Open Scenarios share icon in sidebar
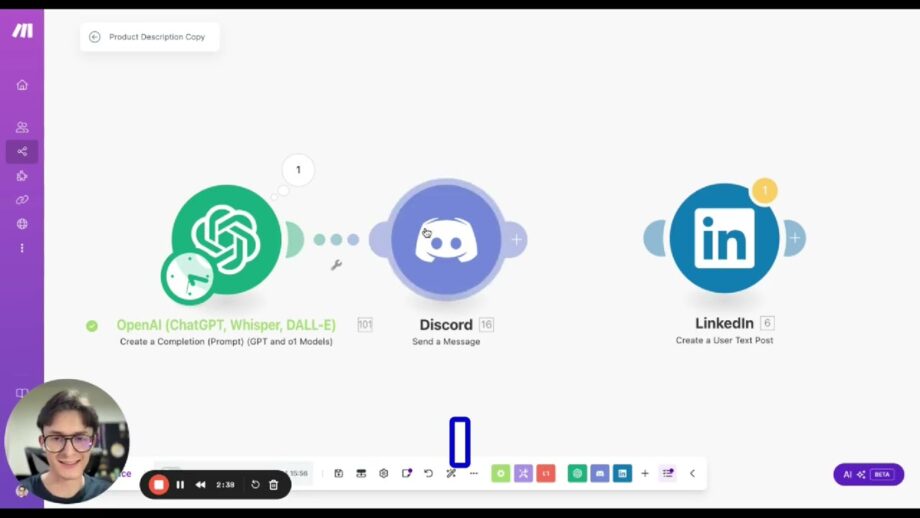Image resolution: width=920 pixels, height=518 pixels. click(x=22, y=151)
